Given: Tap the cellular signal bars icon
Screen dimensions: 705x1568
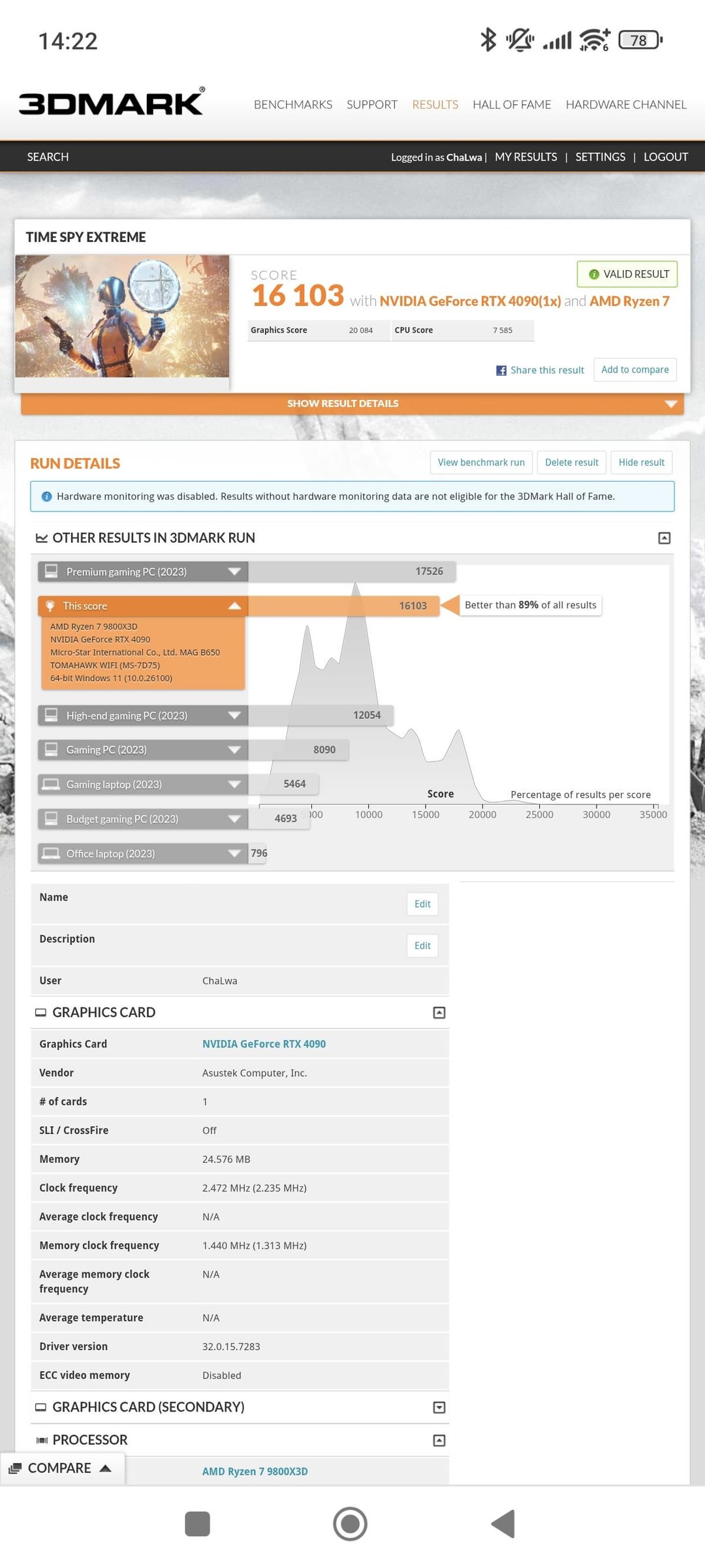Looking at the screenshot, I should 557,41.
